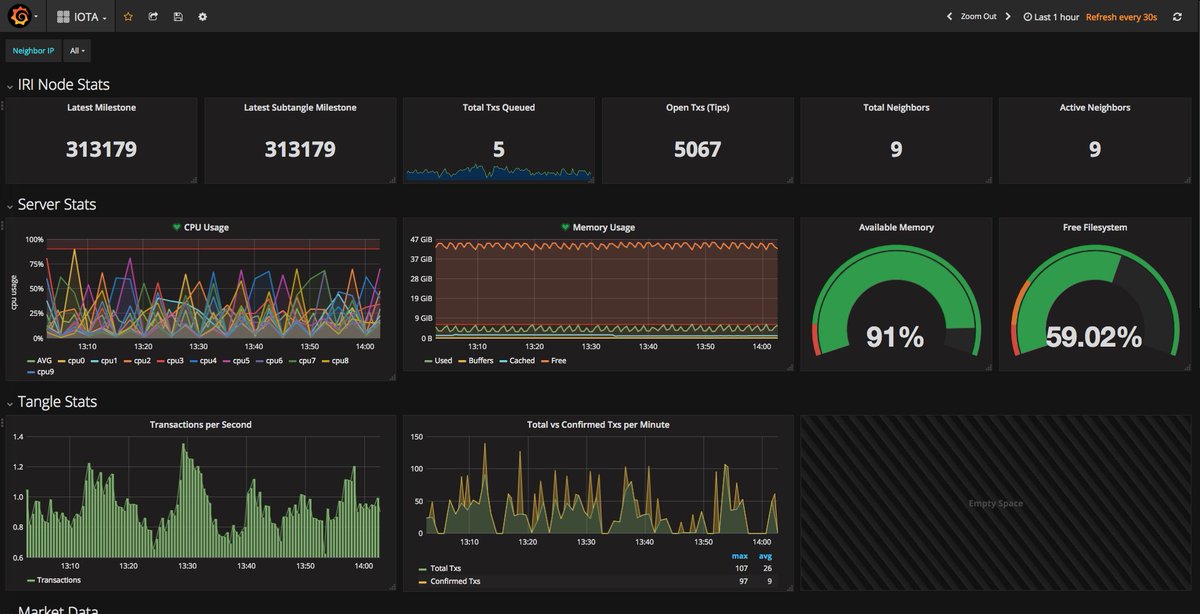Open the Last 1 hour time picker
Viewport: 1200px width, 614px height.
point(1051,17)
